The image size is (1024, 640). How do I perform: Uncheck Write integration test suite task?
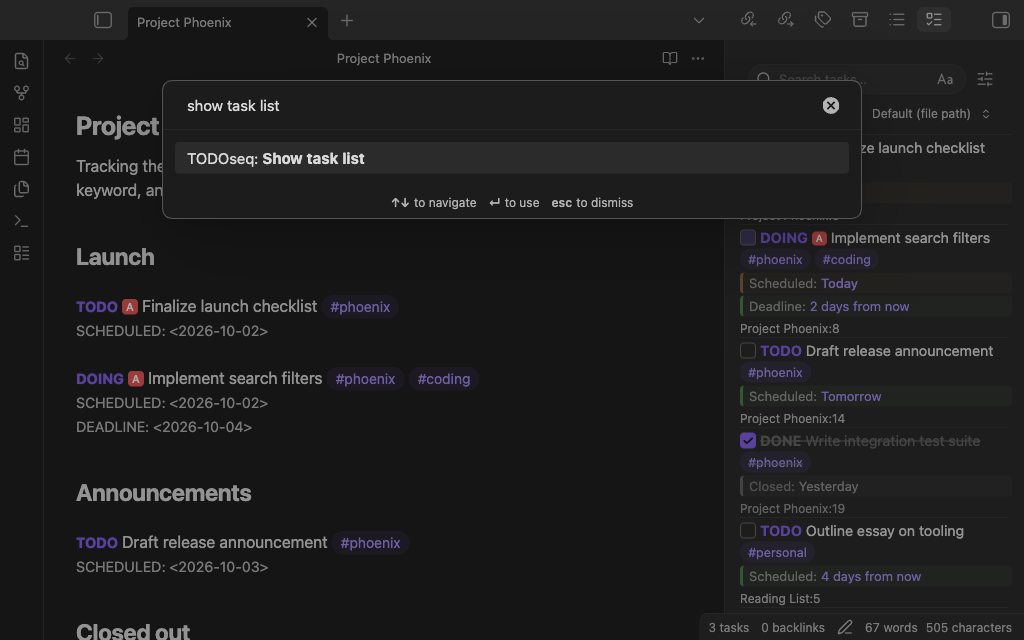point(748,441)
